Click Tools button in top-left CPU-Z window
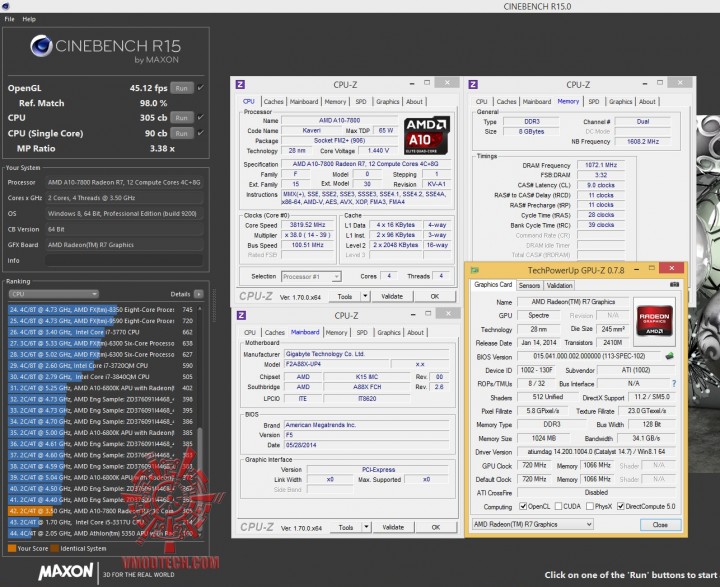The image size is (720, 587). point(345,297)
